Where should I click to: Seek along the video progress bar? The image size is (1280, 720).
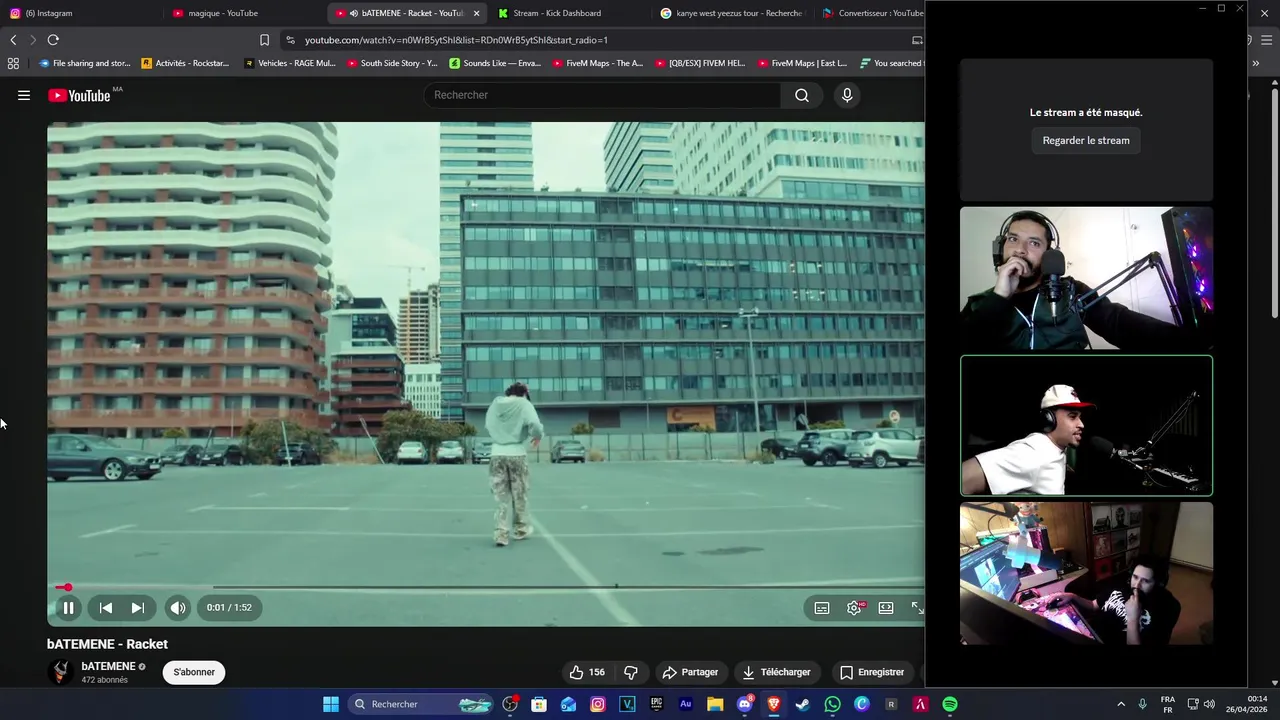click(x=487, y=587)
